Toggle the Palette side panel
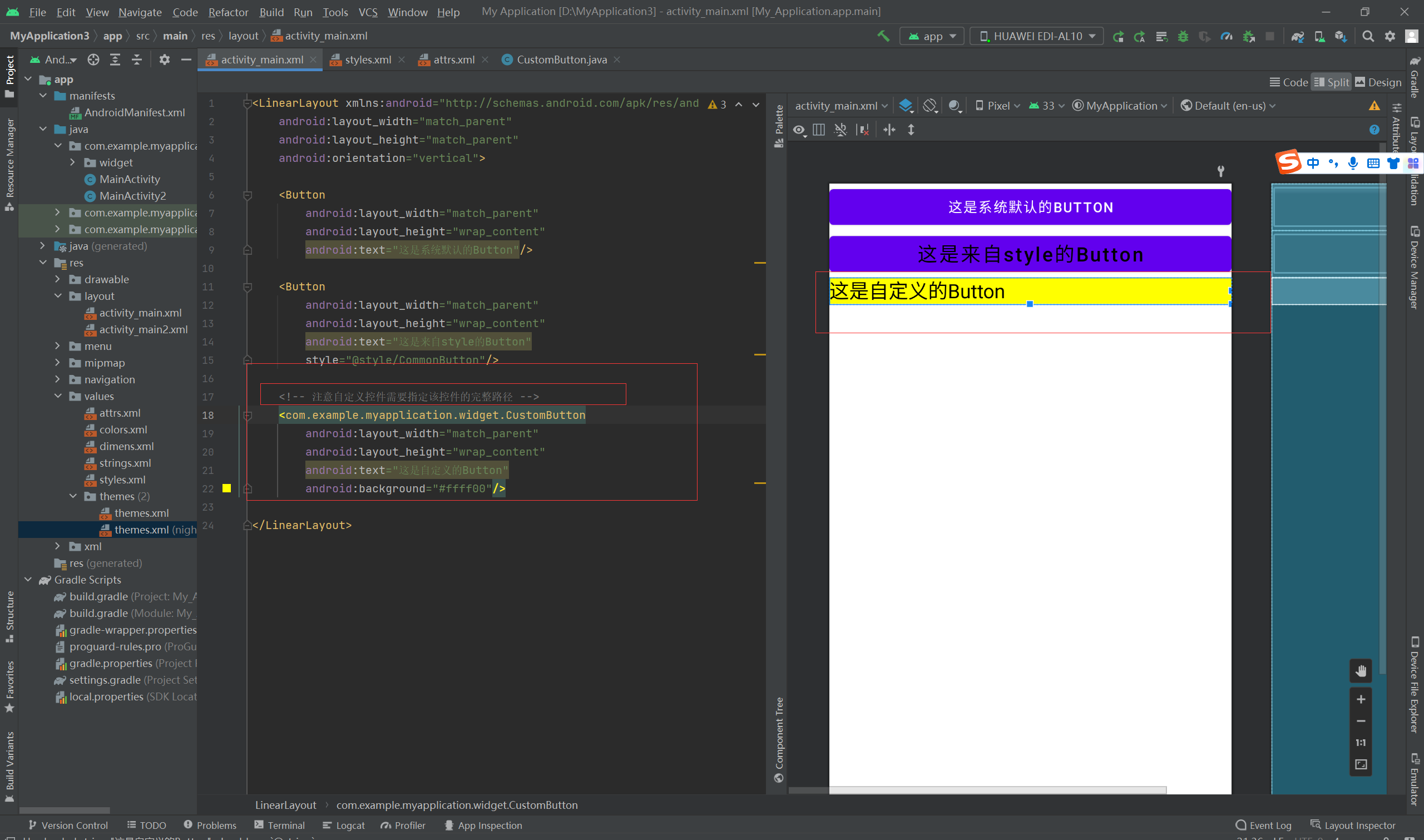1424x840 pixels. pyautogui.click(x=779, y=126)
